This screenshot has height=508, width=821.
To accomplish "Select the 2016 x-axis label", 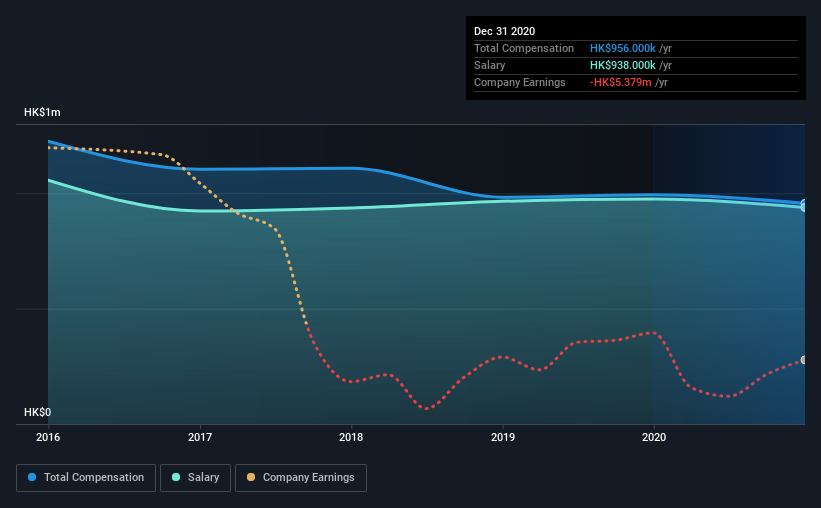I will [x=48, y=437].
